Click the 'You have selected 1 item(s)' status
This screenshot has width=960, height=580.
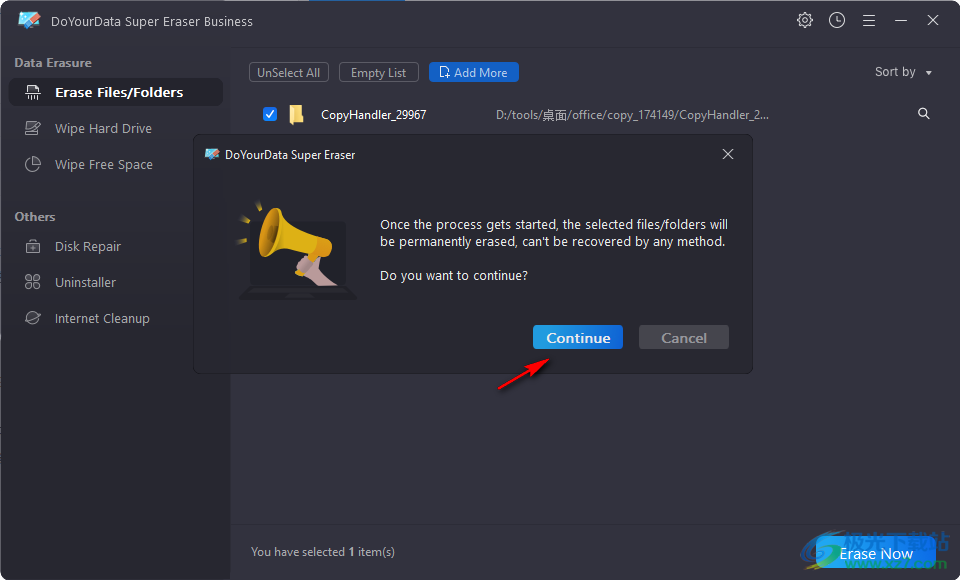(323, 552)
